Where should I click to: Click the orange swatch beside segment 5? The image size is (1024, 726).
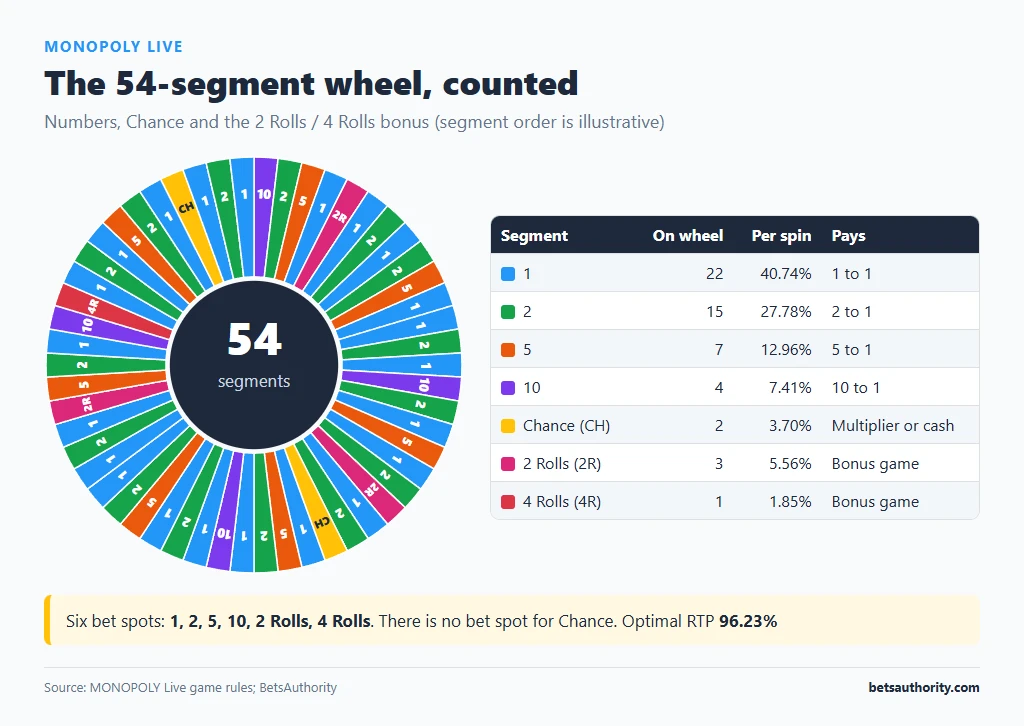tap(507, 349)
